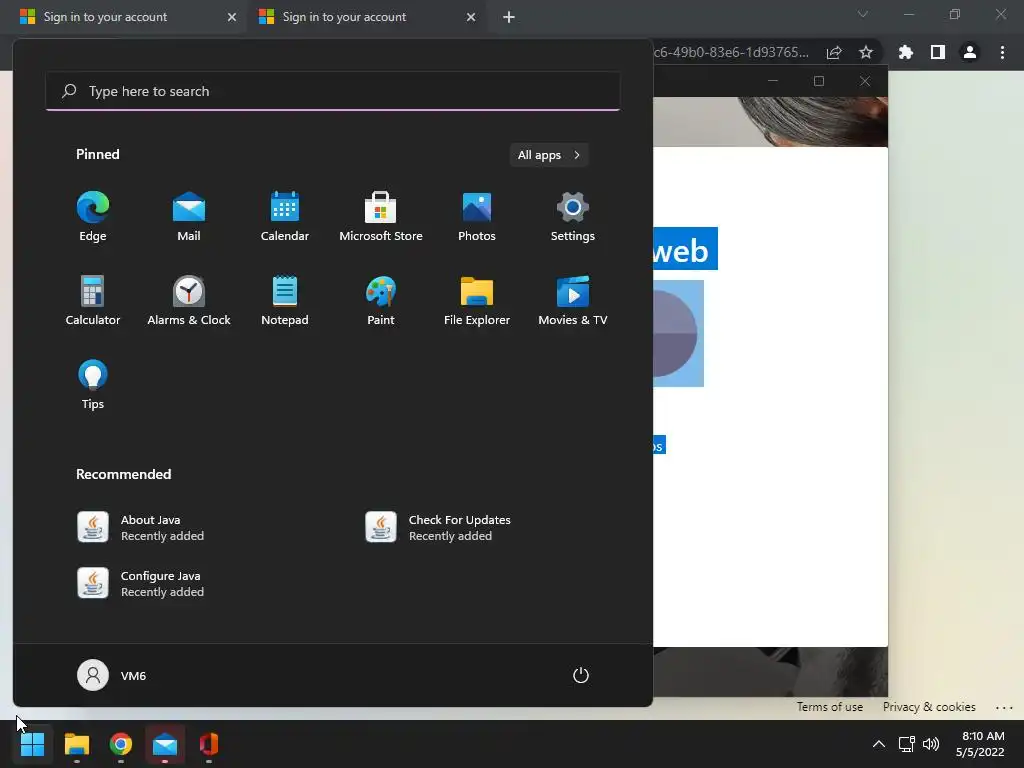Screen dimensions: 1024x768
Task: Open the Chrome tab search dropdown
Action: pyautogui.click(x=863, y=14)
